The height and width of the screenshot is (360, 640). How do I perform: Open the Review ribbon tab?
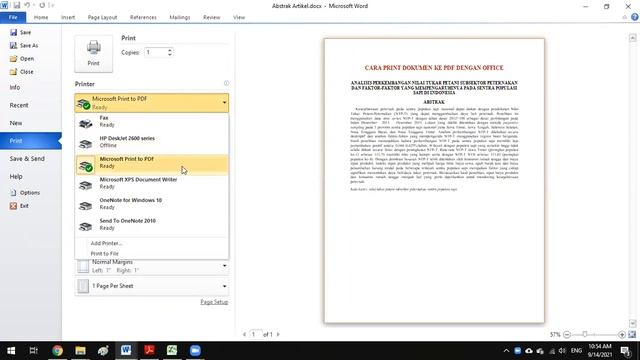(x=211, y=17)
